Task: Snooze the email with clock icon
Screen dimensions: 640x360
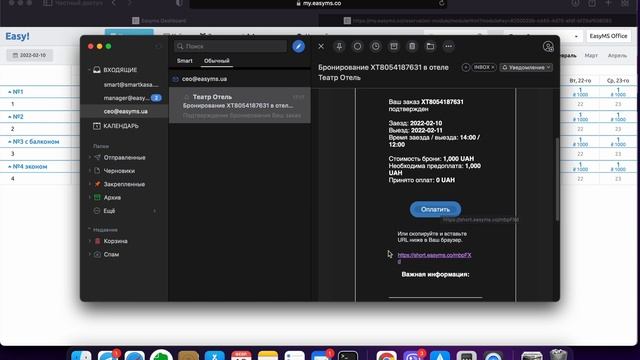Action: pyautogui.click(x=376, y=47)
